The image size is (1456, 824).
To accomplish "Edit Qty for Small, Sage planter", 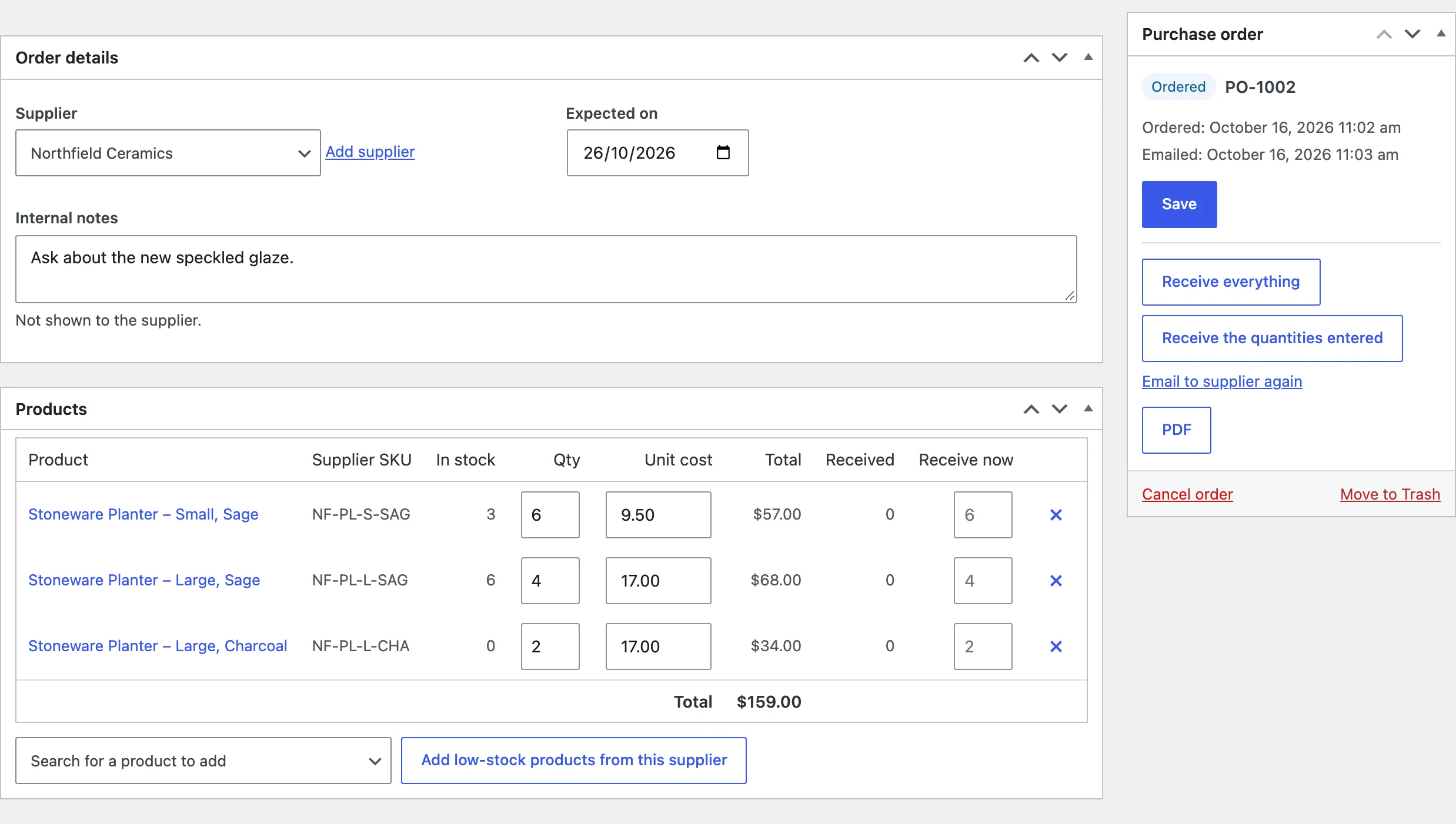I will 550,515.
